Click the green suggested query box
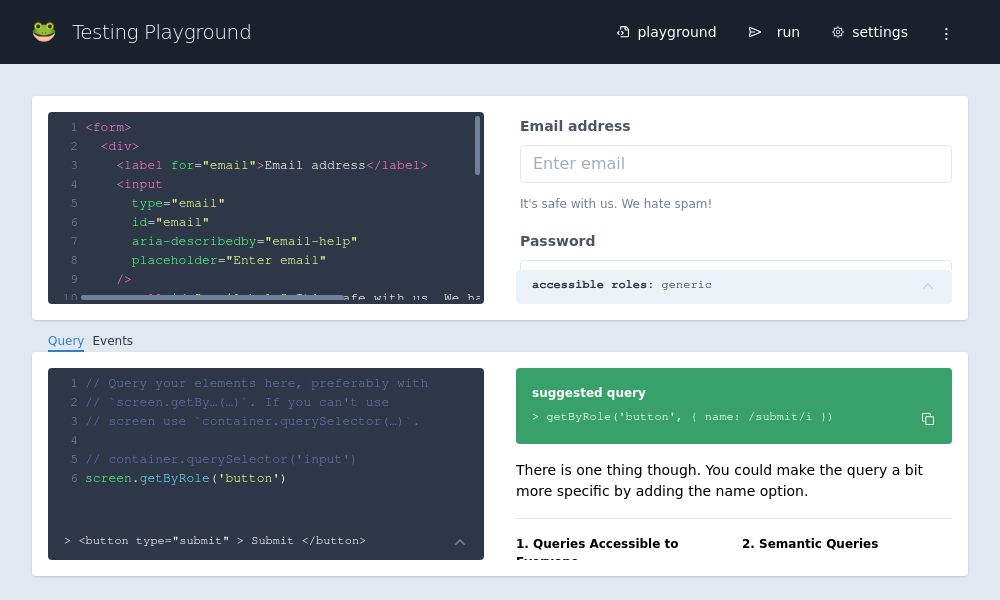 [x=734, y=406]
